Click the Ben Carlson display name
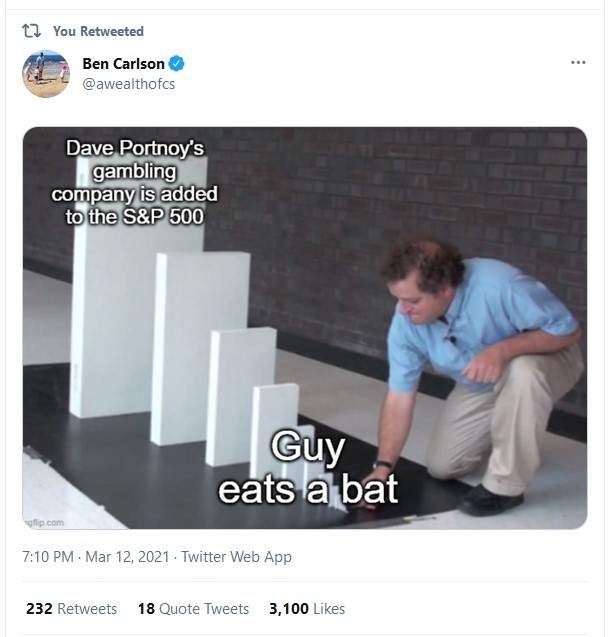Image resolution: width=611 pixels, height=637 pixels. [123, 64]
